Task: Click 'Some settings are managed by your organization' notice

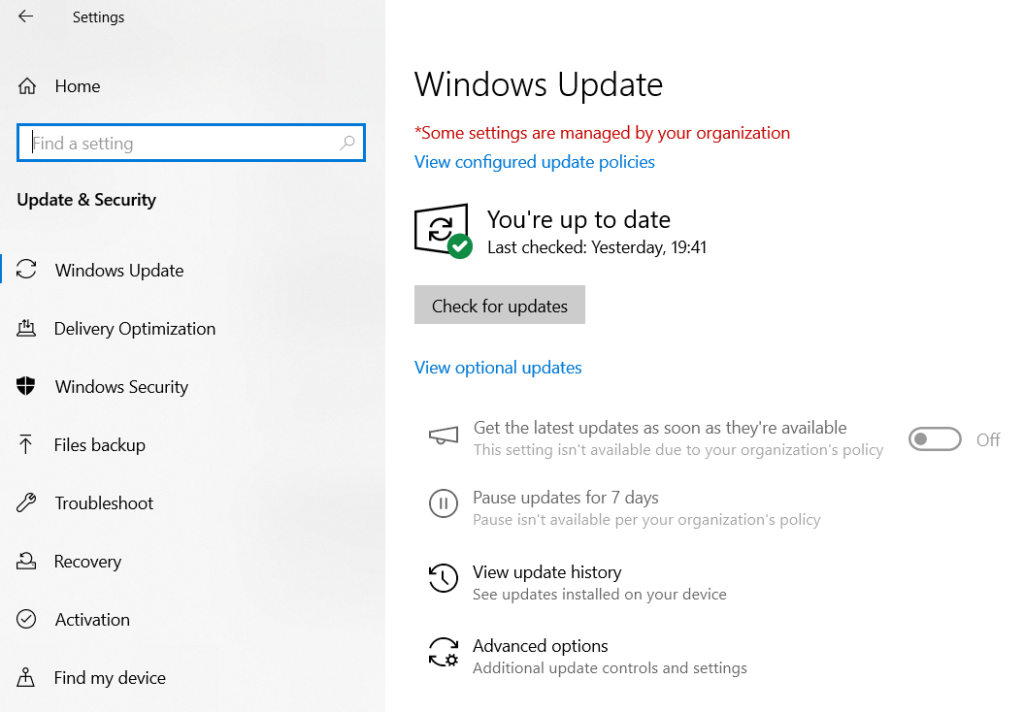Action: tap(602, 133)
